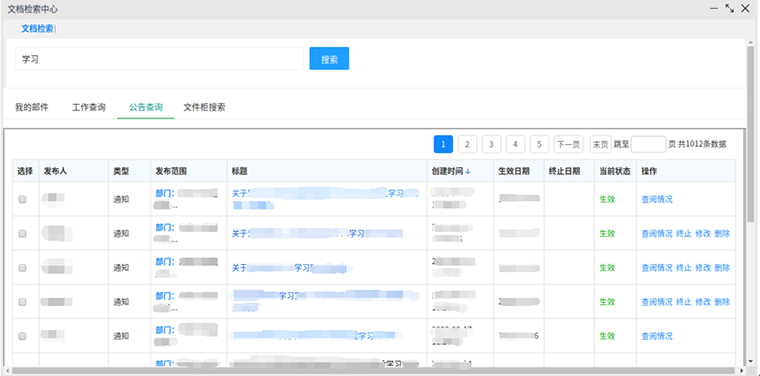Go to page 4 of results
760x376 pixels.
click(515, 144)
